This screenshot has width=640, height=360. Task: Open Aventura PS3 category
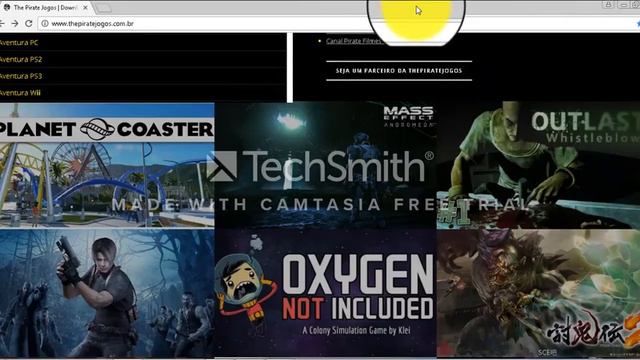[21, 76]
